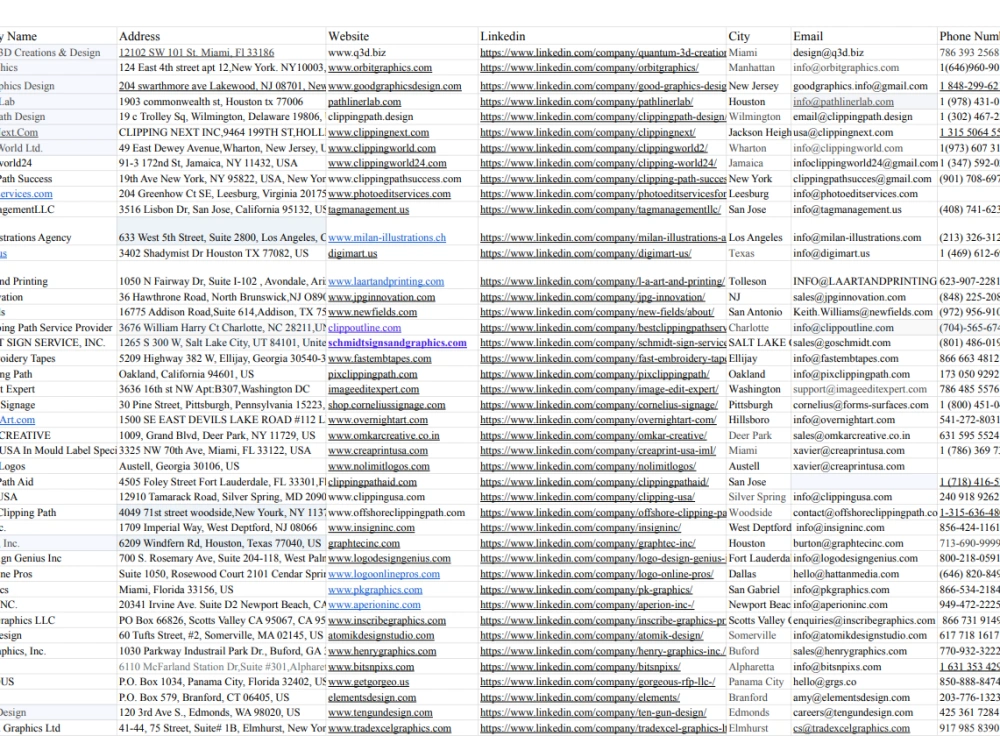Image resolution: width=1000 pixels, height=750 pixels.
Task: Click the cs@tradexcelgraphics.com email link
Action: [x=851, y=728]
